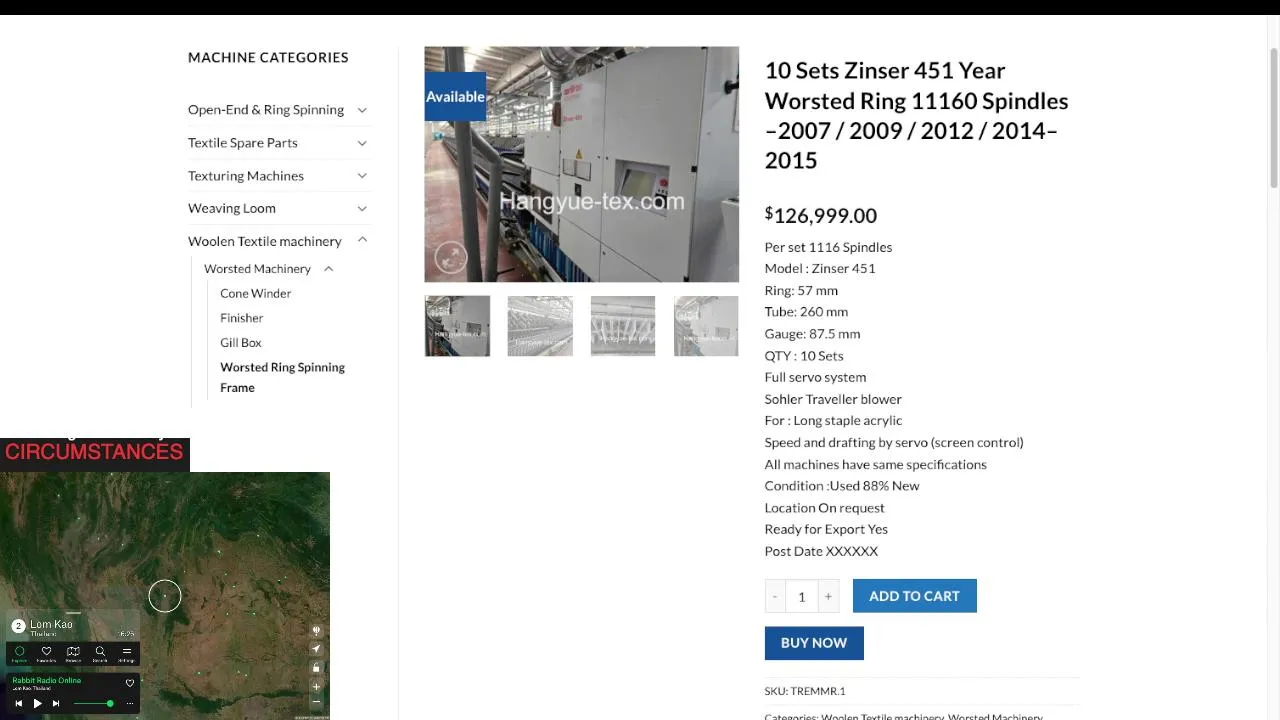This screenshot has width=1280, height=720.
Task: Open Search tab in Radio Garden widget
Action: 100,654
